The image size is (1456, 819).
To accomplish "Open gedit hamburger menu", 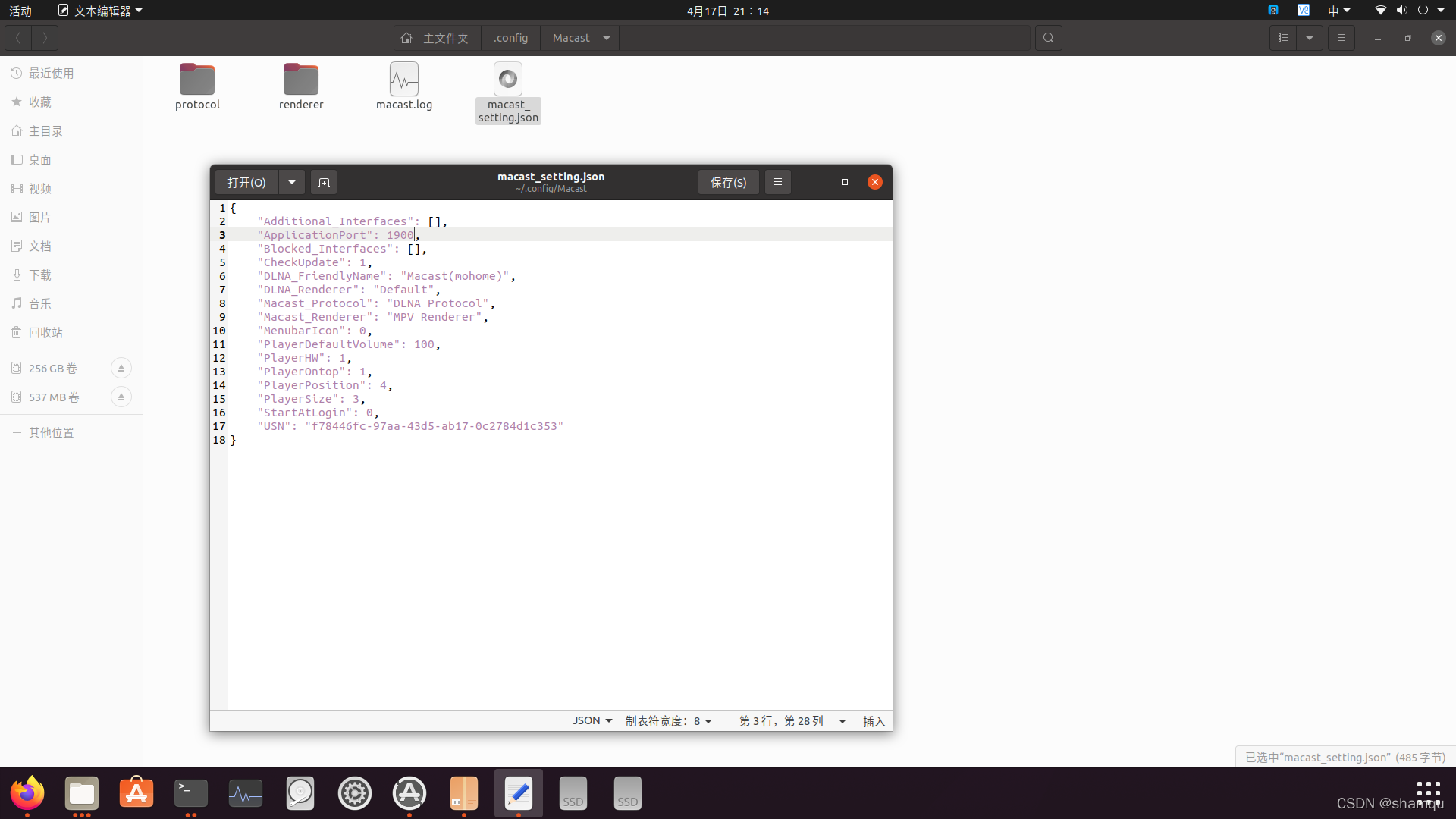I will tap(777, 182).
